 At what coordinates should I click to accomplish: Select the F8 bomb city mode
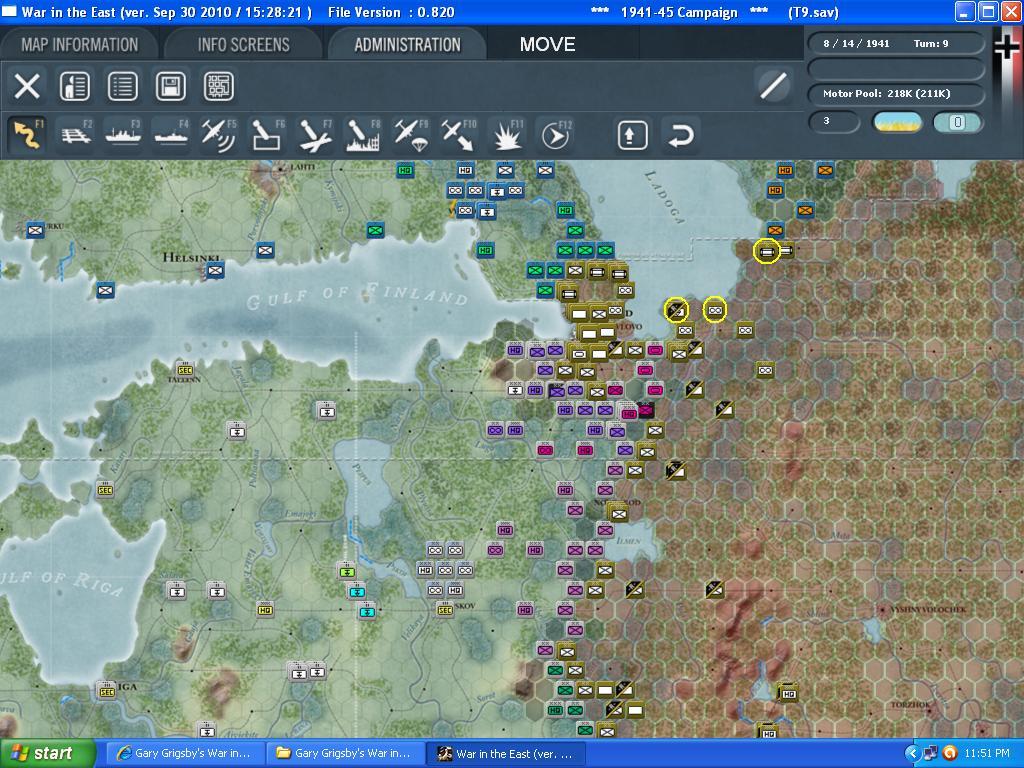(x=362, y=135)
